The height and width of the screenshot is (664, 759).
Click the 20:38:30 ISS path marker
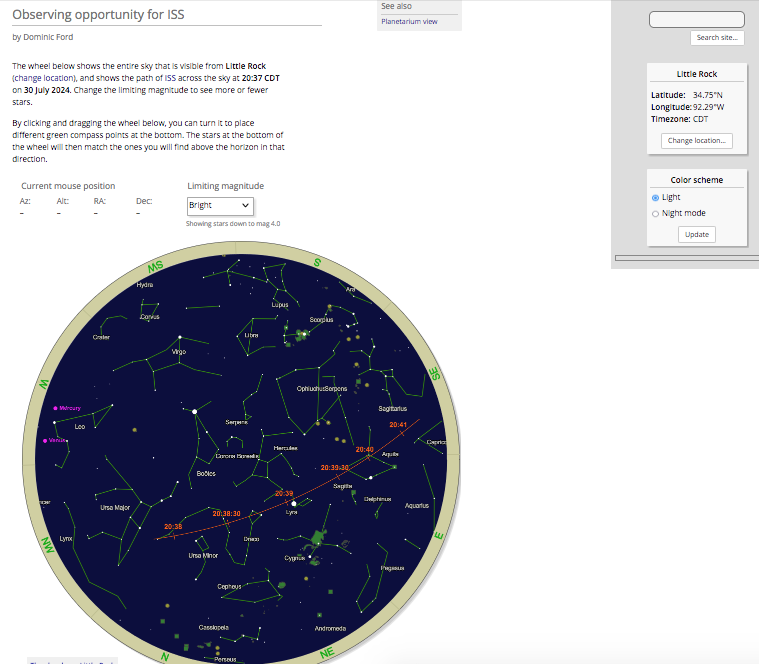pyautogui.click(x=226, y=513)
